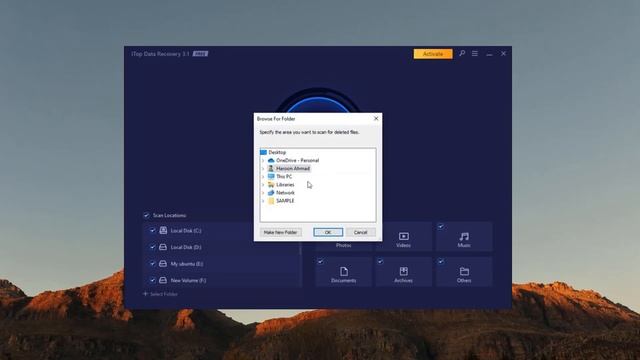Uncheck Local Disk (D:) scan location
Viewport: 640px width, 360px height.
click(x=152, y=247)
